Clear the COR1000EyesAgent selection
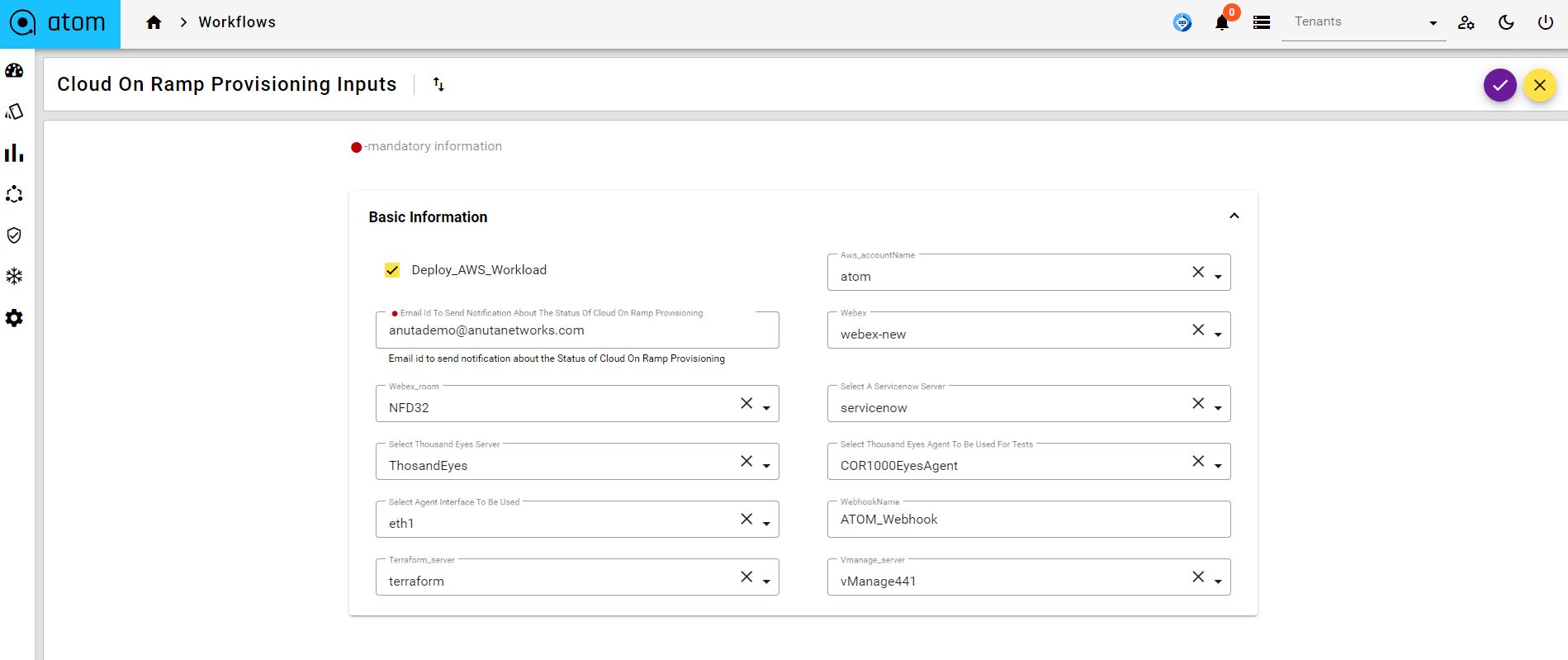Screen dimensions: 1568x660 click(x=1198, y=461)
